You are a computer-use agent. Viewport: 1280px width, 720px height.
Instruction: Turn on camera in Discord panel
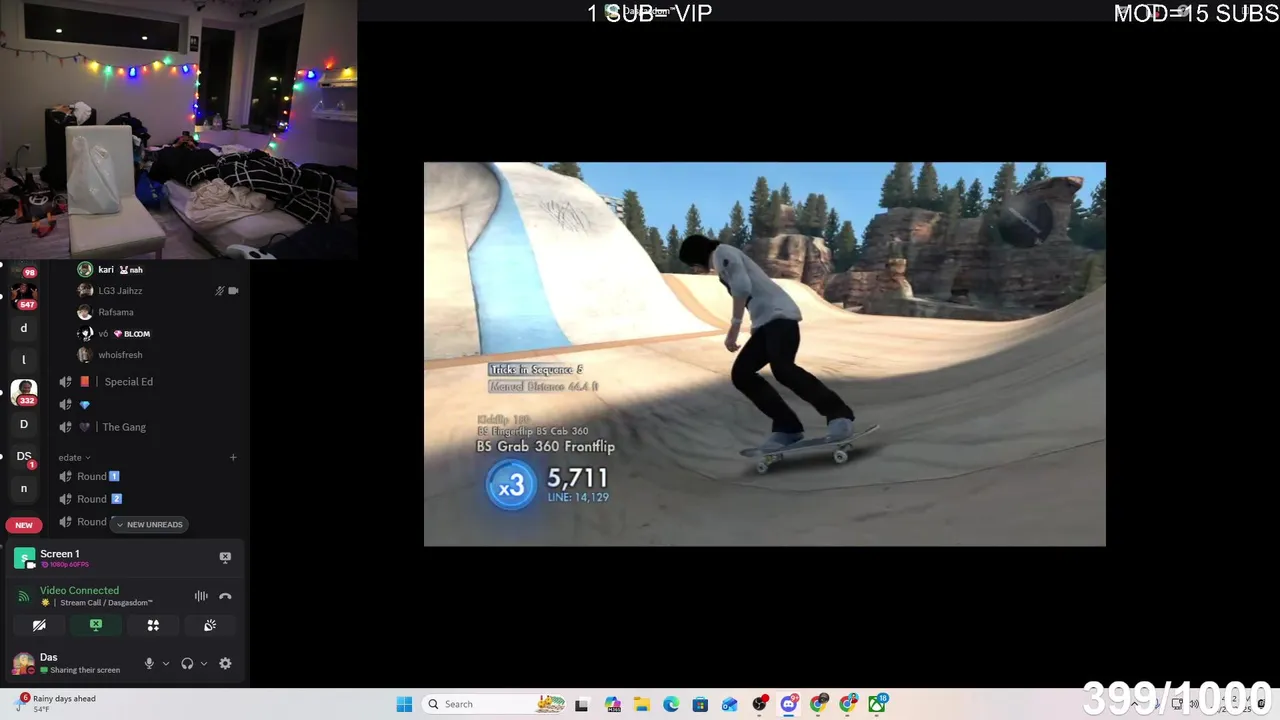click(39, 625)
